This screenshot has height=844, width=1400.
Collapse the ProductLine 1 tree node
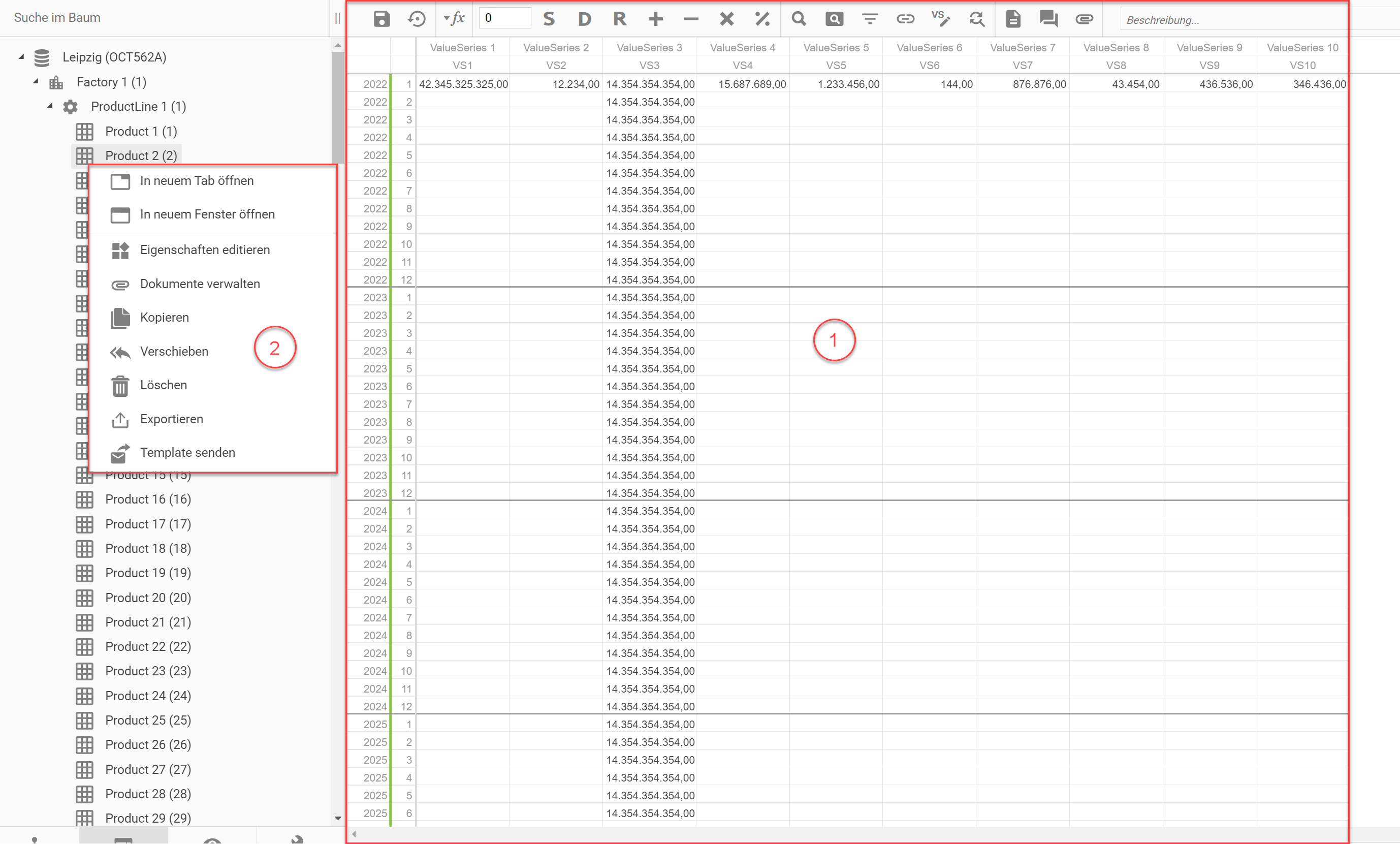[x=50, y=106]
